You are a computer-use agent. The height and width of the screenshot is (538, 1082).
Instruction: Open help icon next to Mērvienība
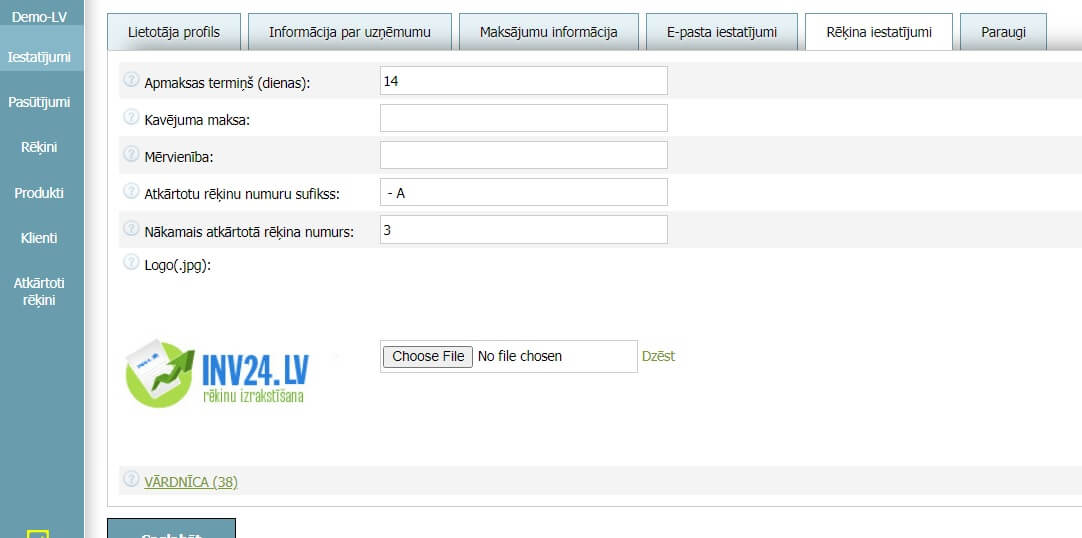click(131, 155)
